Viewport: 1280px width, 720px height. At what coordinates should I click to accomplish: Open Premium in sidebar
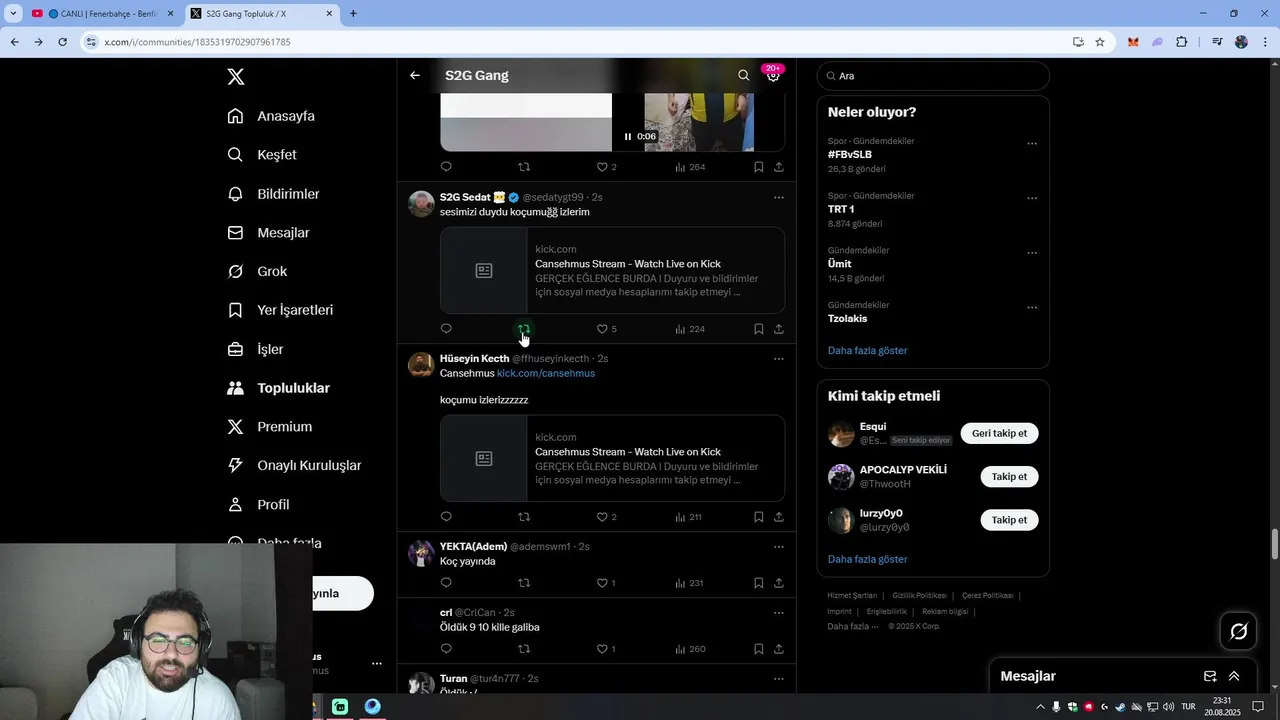pos(269,427)
